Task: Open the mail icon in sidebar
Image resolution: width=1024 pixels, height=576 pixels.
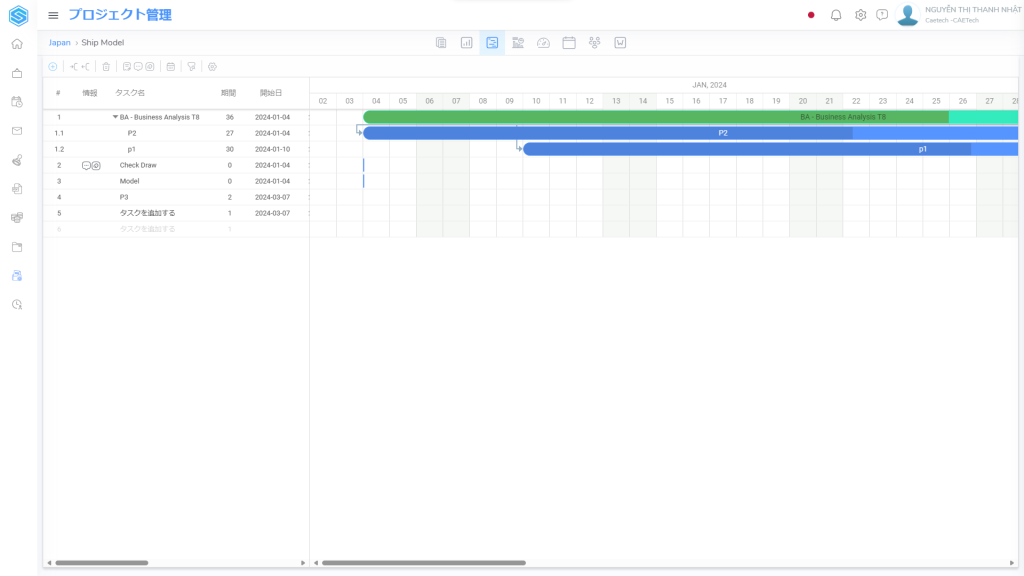Action: click(17, 131)
